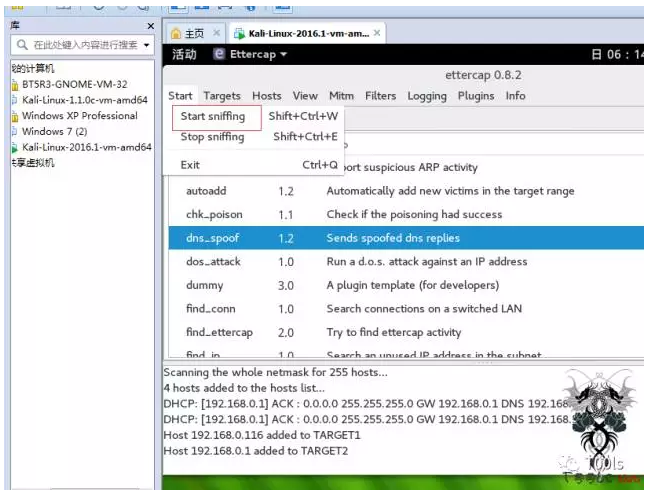Open the Hosts menu
Screen dimensions: 648x491
[267, 96]
